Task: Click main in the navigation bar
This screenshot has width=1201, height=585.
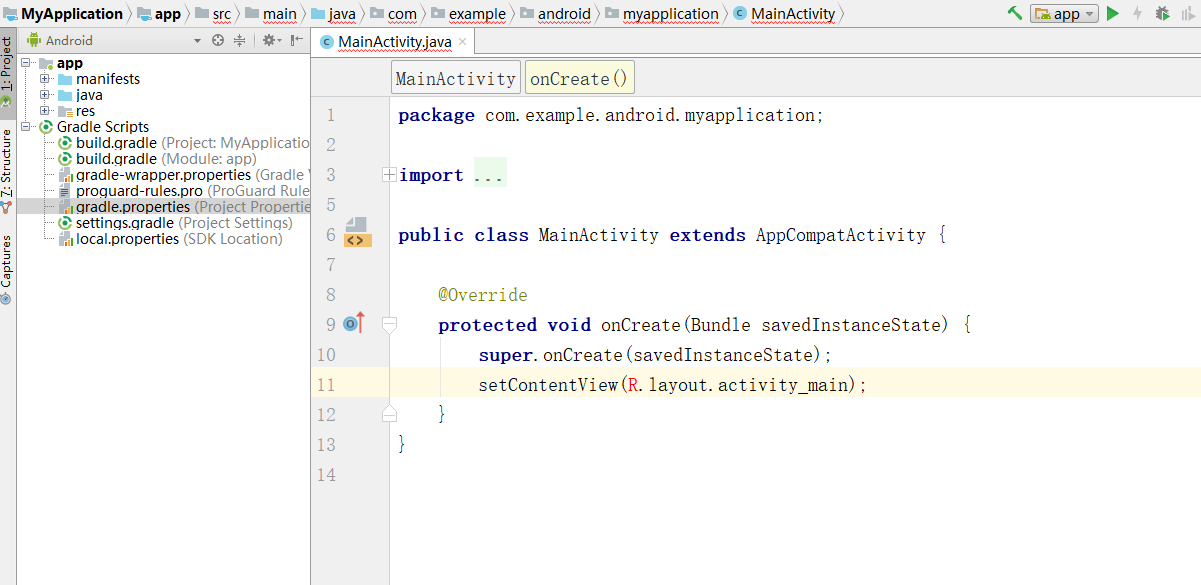Action: tap(271, 14)
